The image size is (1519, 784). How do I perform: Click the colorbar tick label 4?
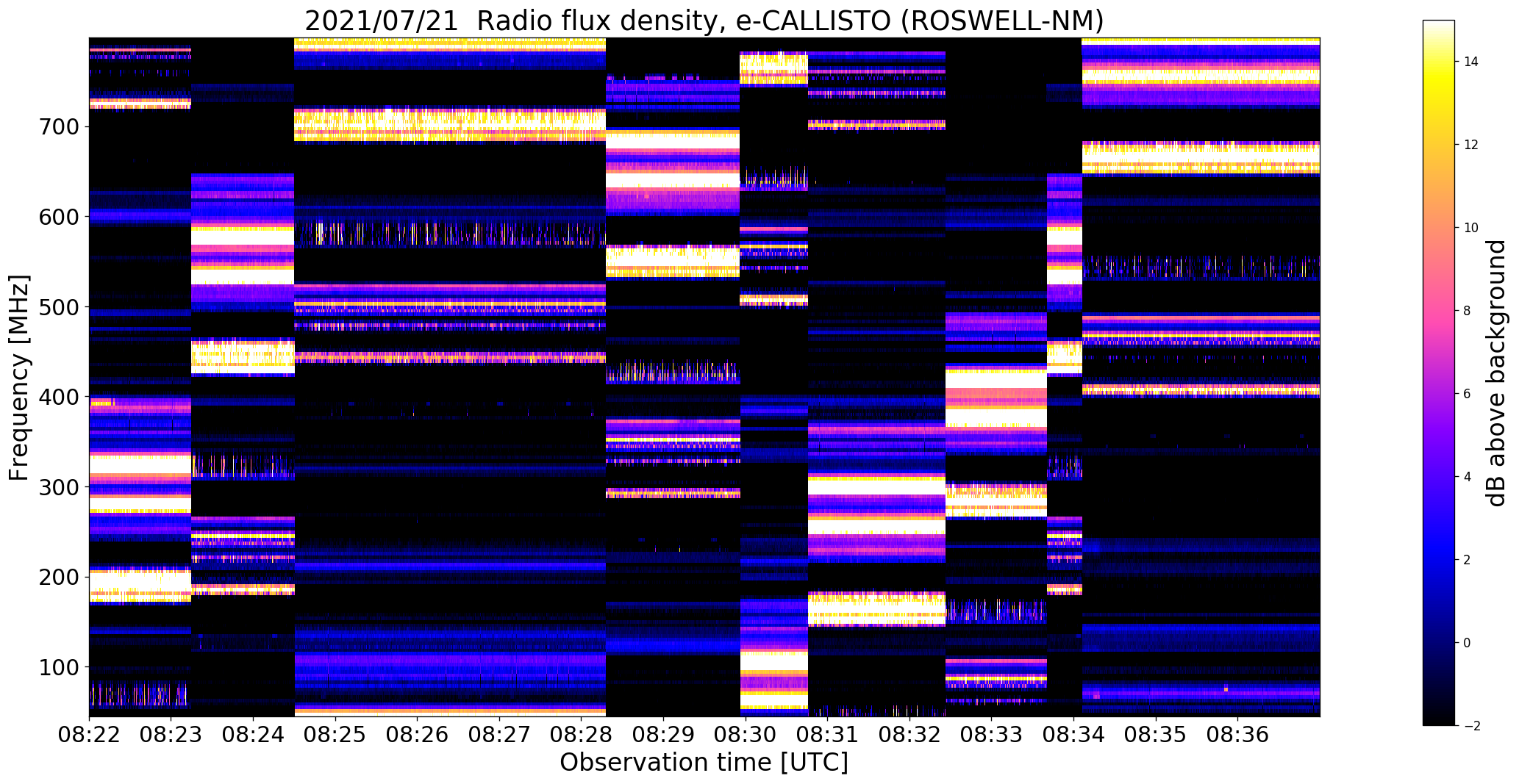[1468, 477]
